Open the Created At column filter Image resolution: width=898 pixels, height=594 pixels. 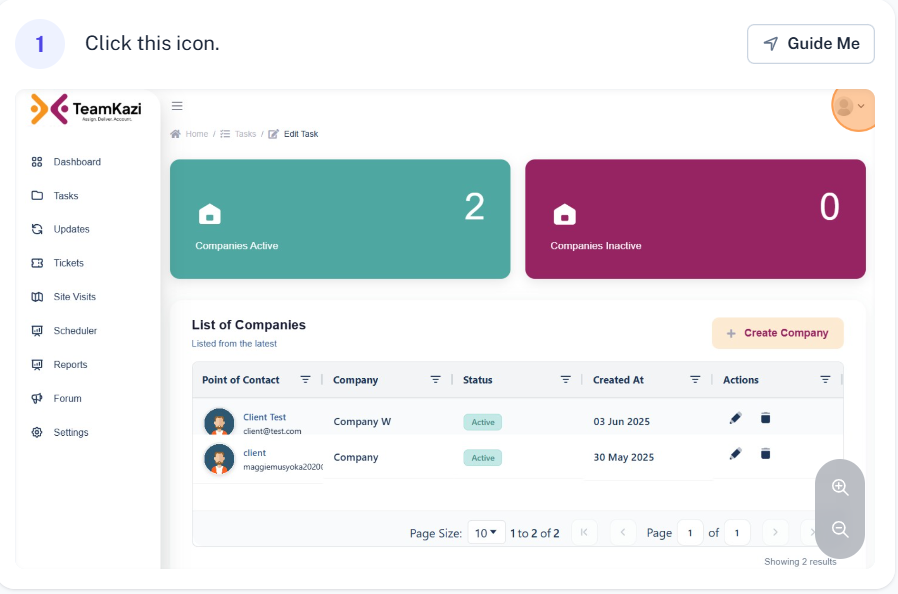[695, 380]
